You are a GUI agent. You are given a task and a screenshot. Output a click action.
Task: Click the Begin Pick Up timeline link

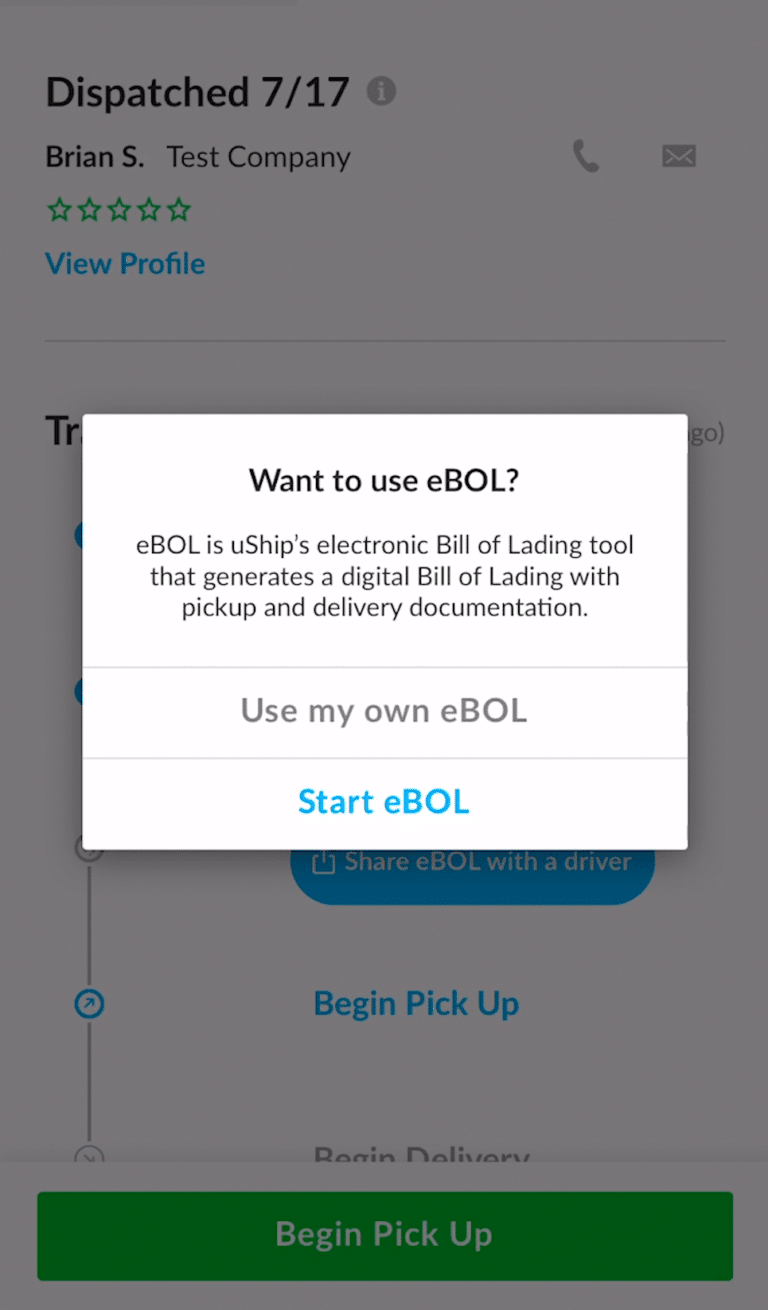(x=416, y=1003)
